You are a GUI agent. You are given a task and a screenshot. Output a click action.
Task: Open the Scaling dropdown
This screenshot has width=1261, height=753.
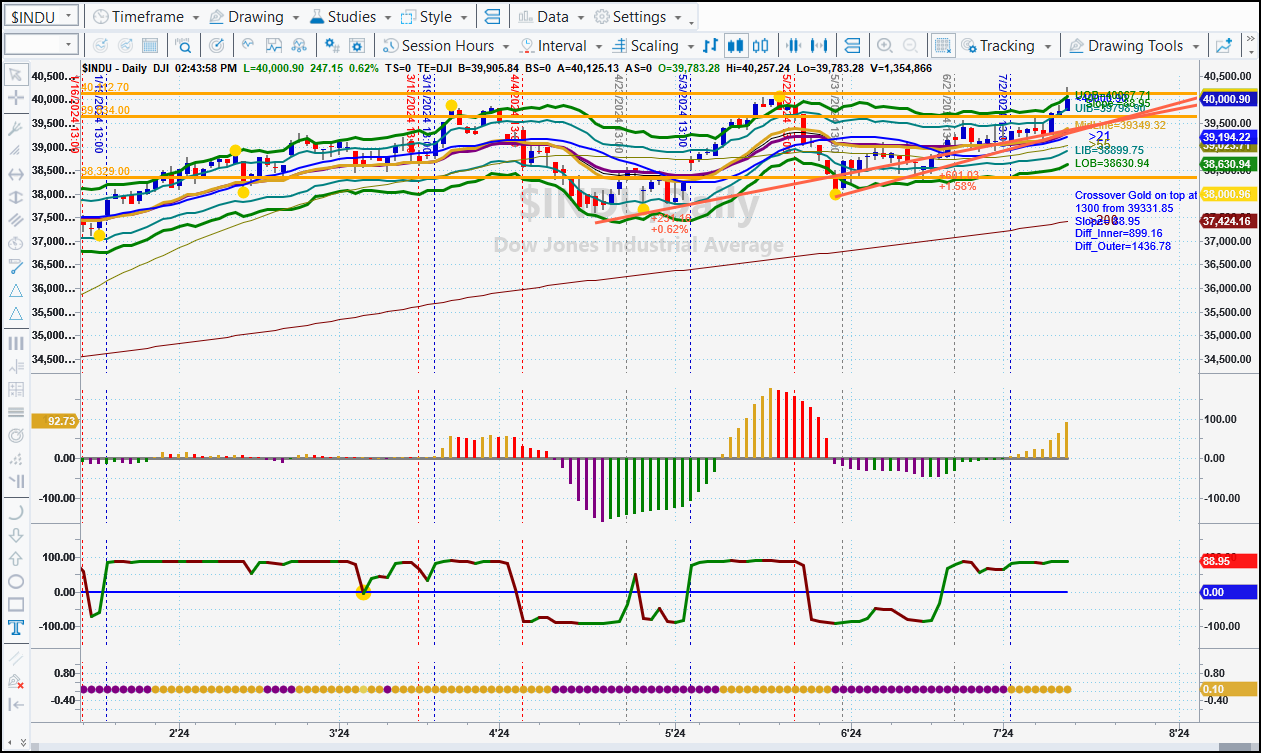[x=653, y=45]
